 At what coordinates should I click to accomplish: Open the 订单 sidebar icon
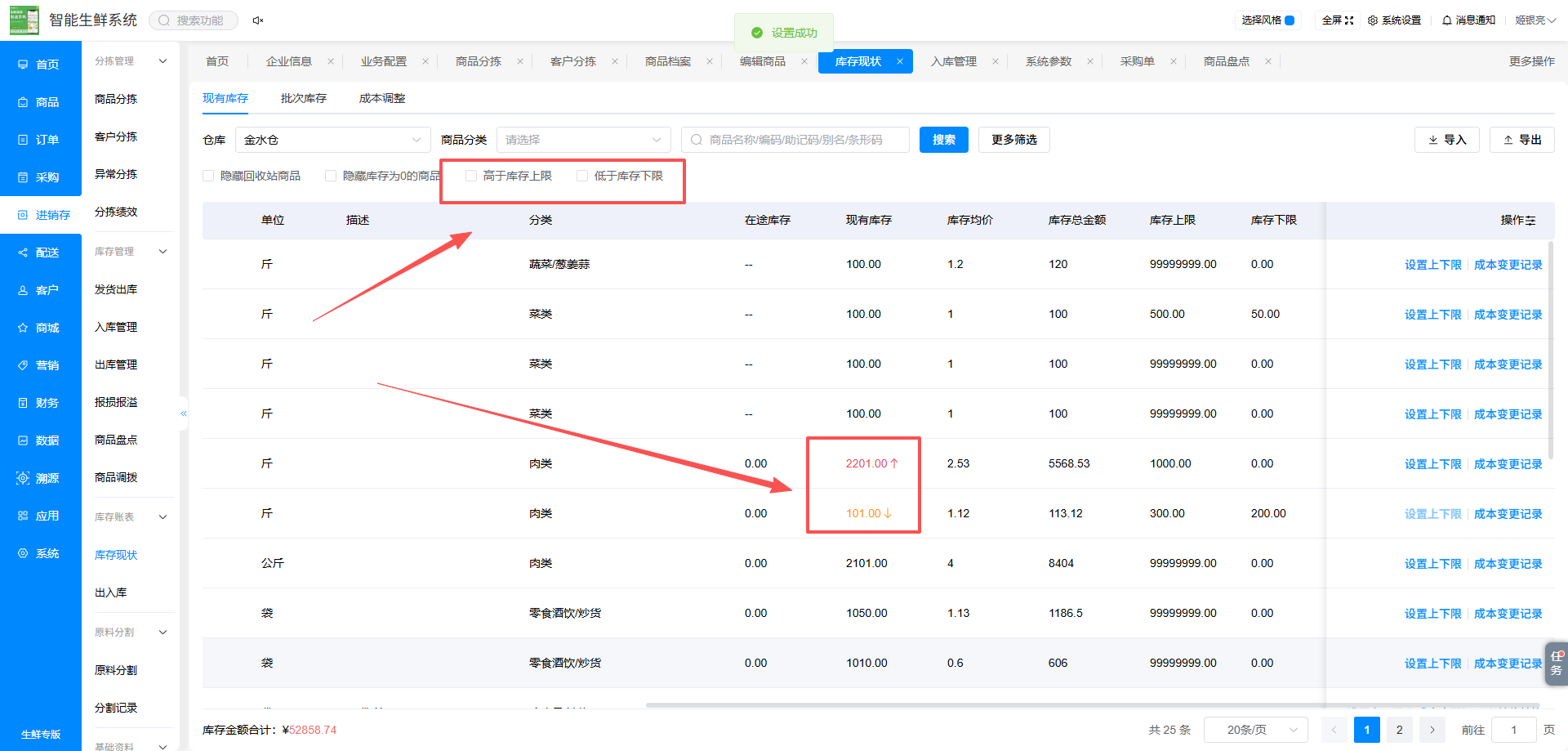[x=23, y=140]
